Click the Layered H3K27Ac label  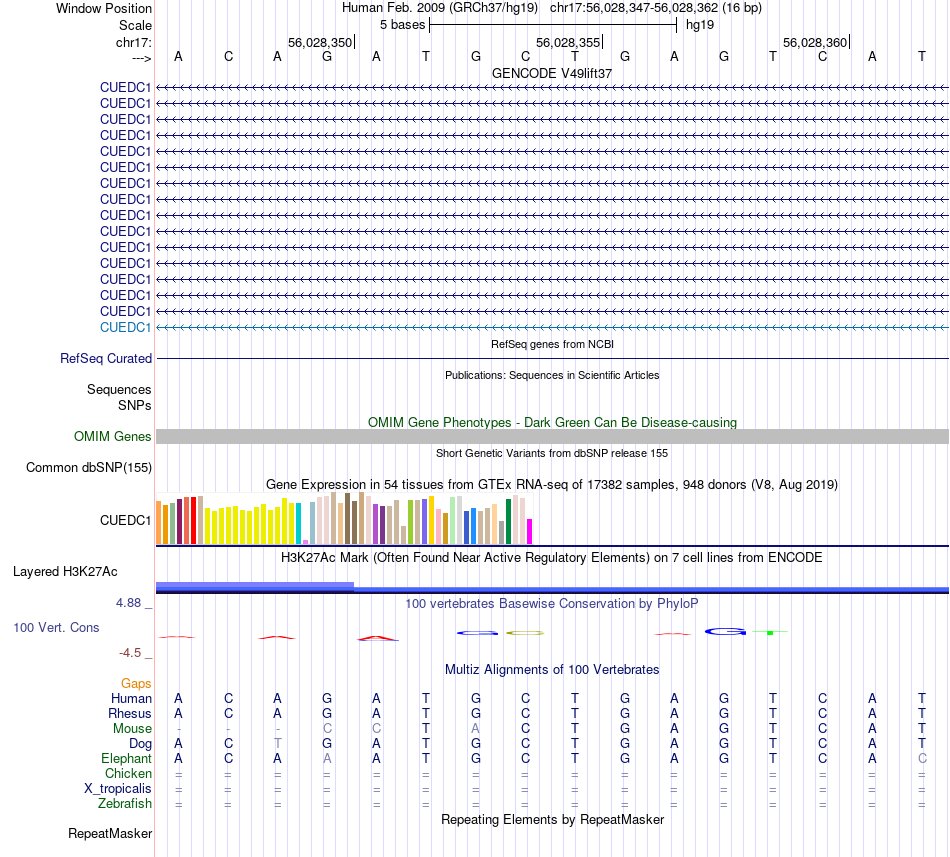coord(65,572)
